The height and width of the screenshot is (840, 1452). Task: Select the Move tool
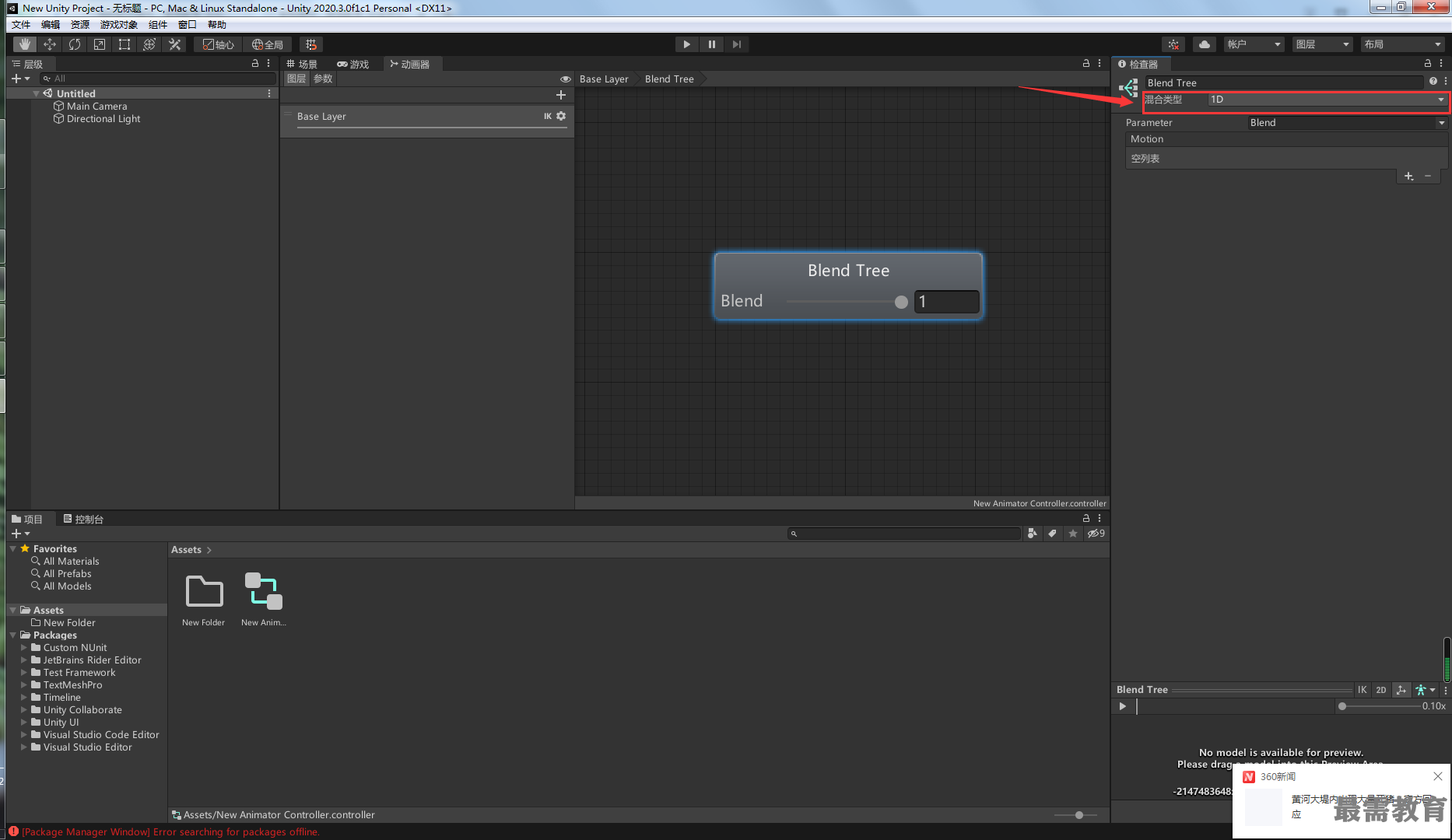tap(50, 44)
